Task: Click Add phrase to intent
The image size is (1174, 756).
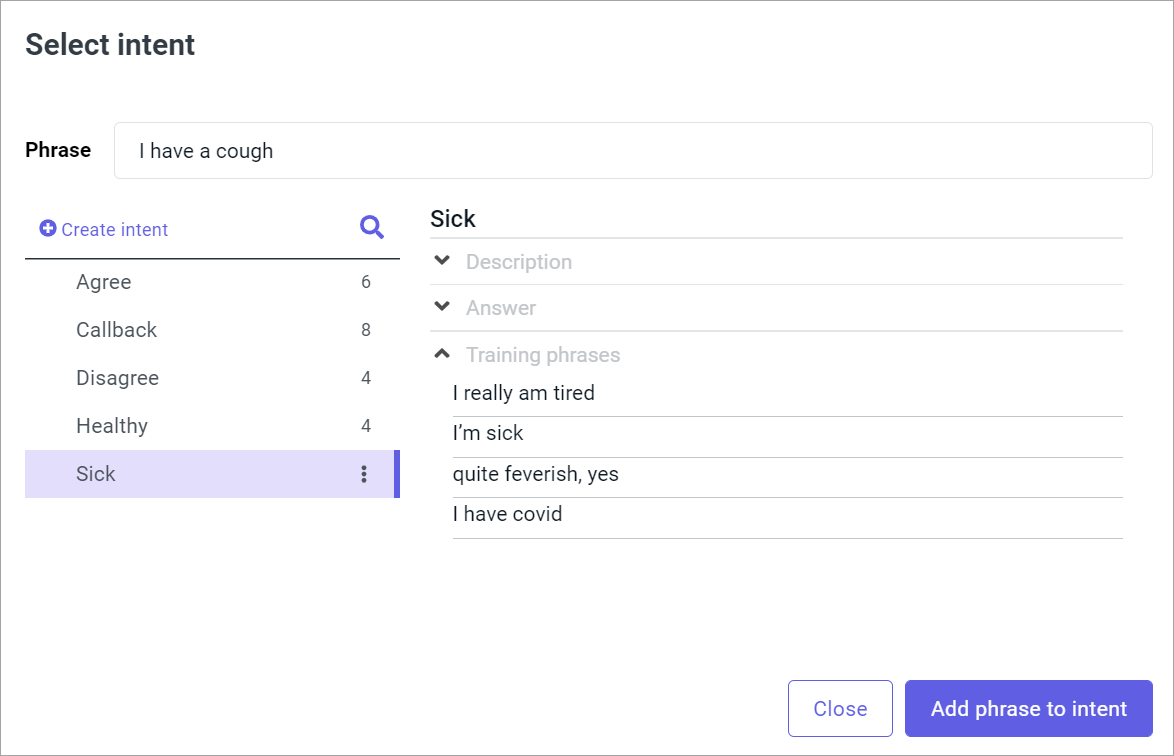Action: pos(1028,708)
